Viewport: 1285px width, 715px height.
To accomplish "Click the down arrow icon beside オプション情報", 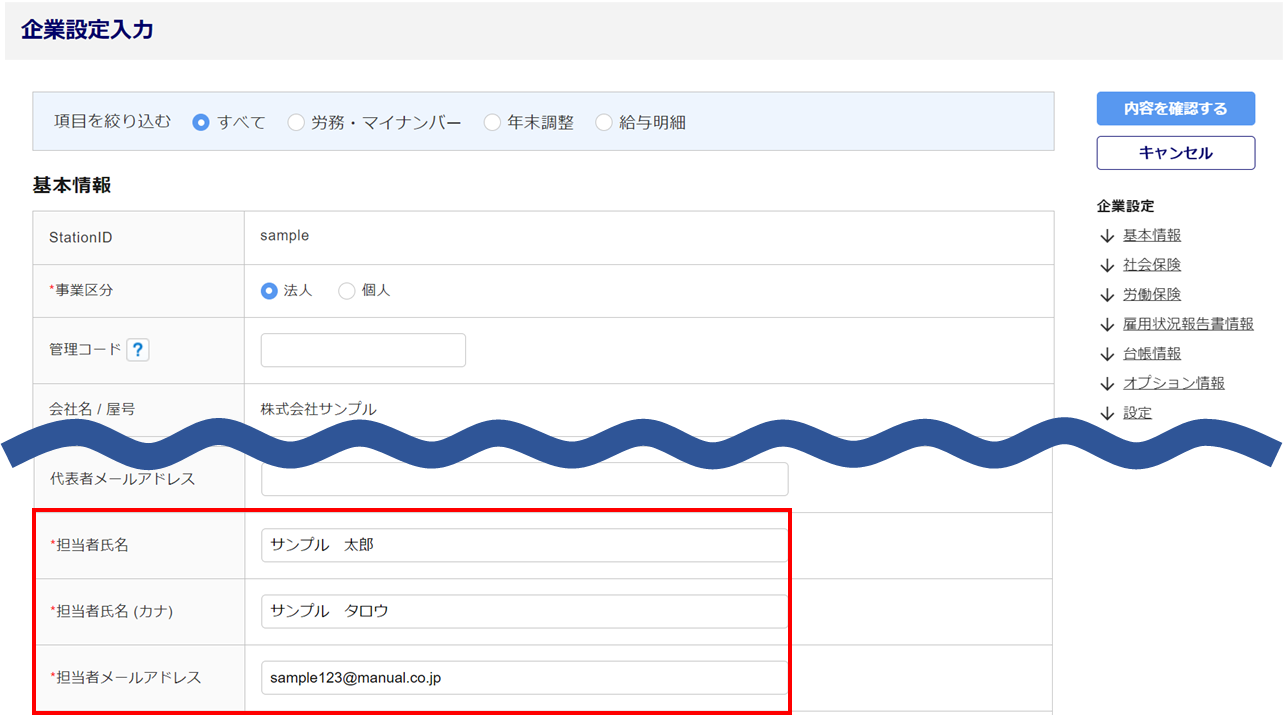I will pos(1106,384).
